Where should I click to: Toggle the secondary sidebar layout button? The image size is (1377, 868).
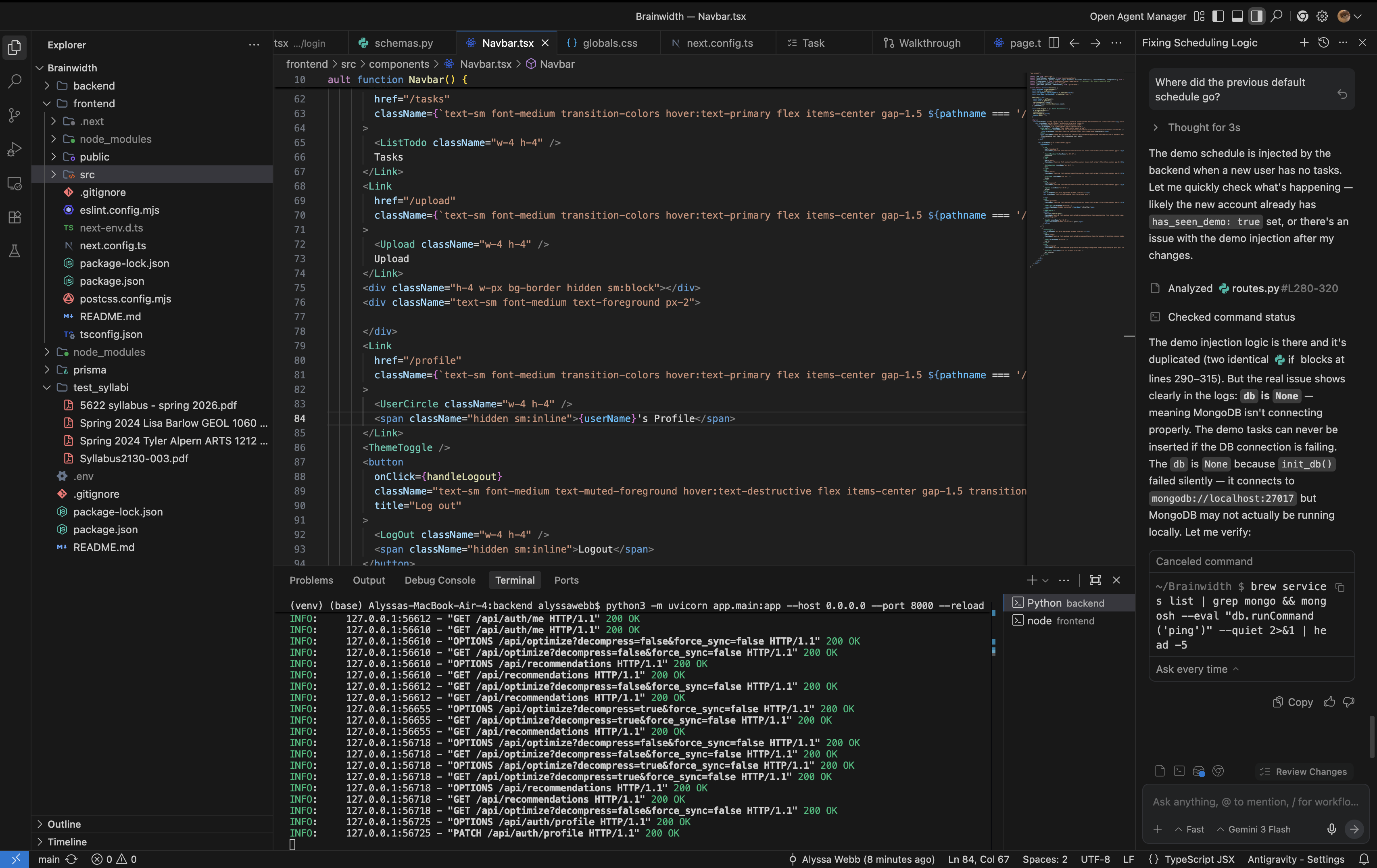[x=1256, y=16]
